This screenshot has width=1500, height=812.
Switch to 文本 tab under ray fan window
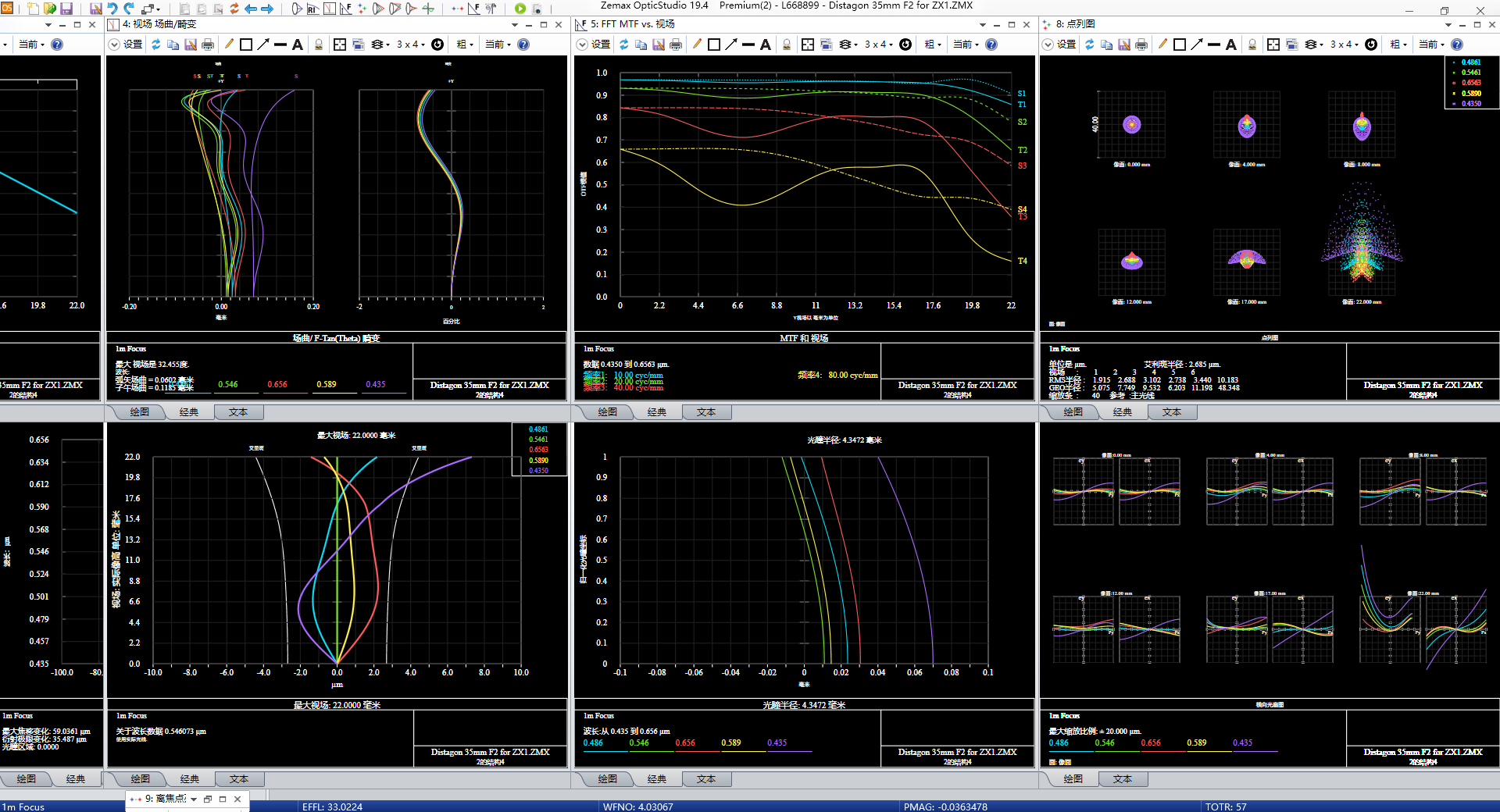coord(1123,778)
